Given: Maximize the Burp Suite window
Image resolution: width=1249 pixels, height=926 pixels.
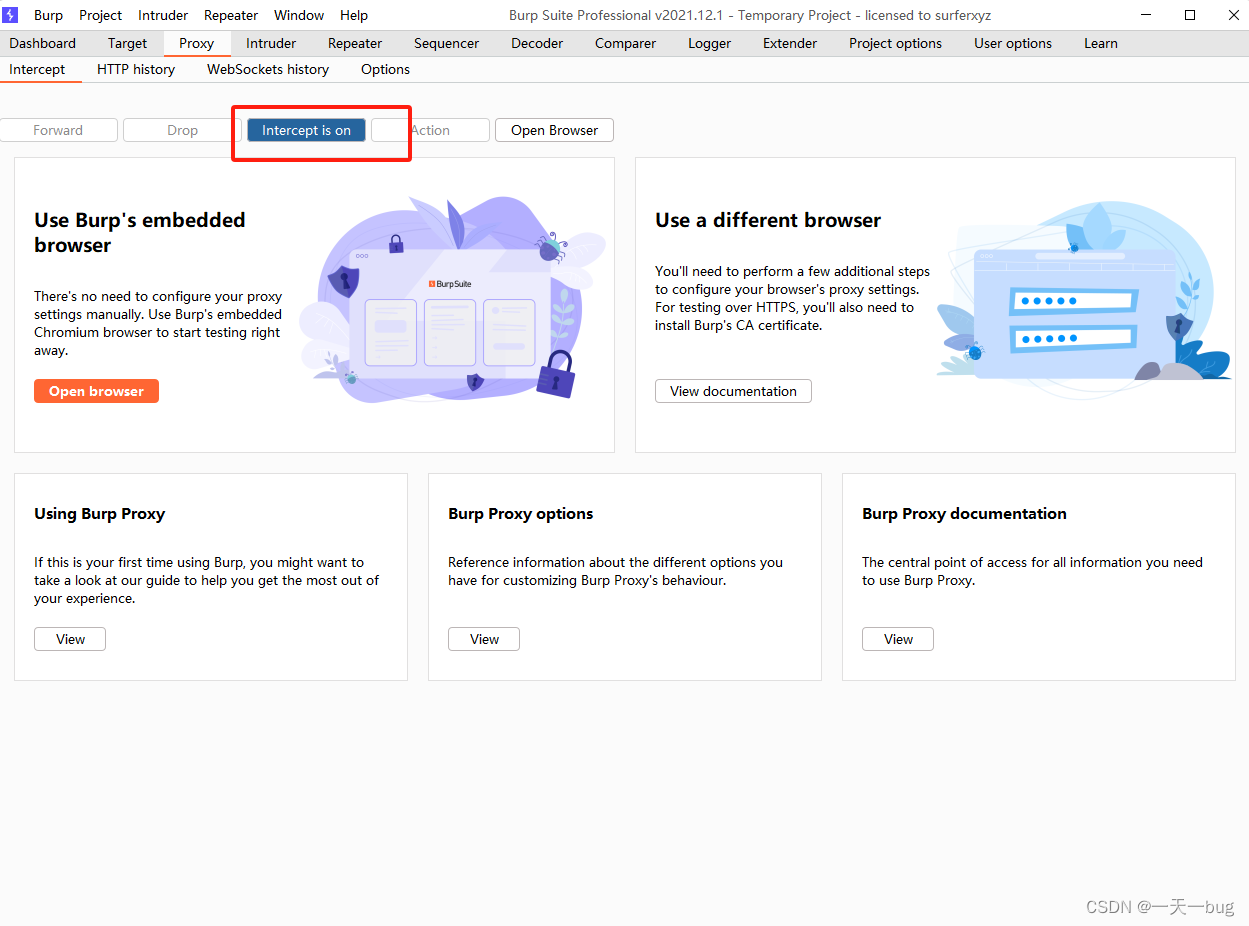Looking at the screenshot, I should (x=1190, y=15).
